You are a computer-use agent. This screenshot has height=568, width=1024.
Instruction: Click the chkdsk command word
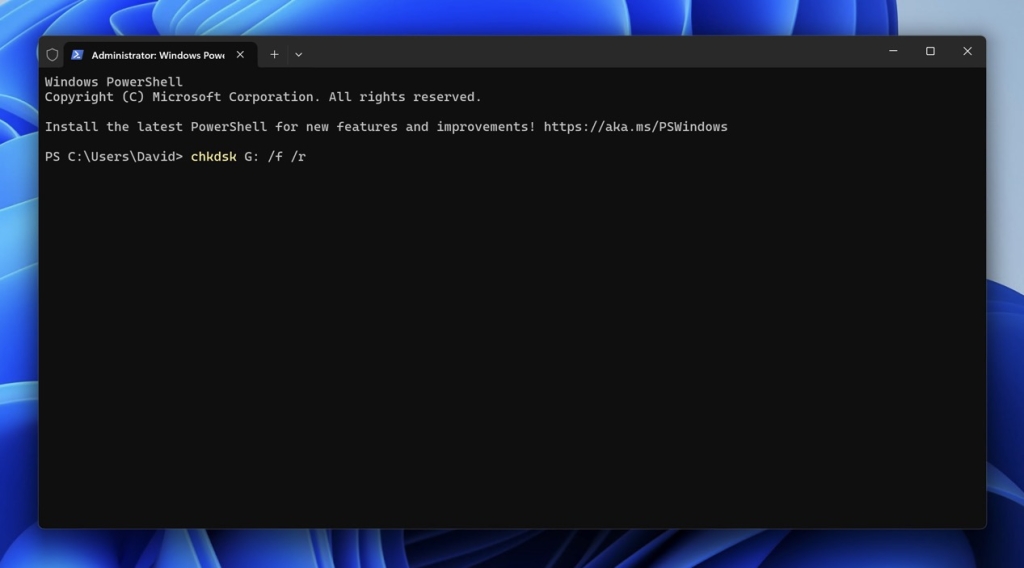213,157
